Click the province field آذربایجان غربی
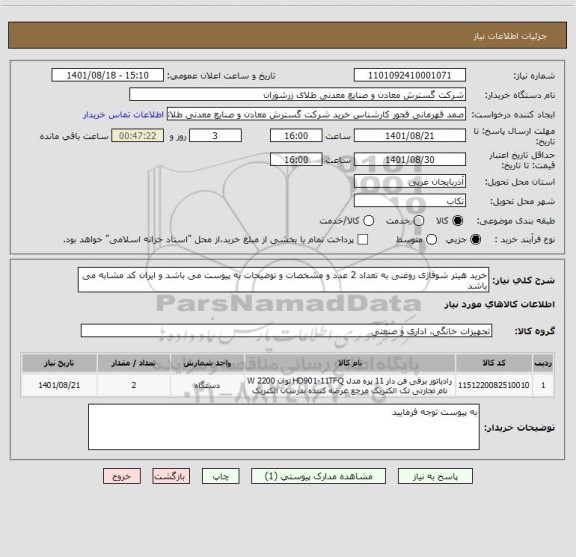Screen dimensions: 576x557 [x=410, y=182]
